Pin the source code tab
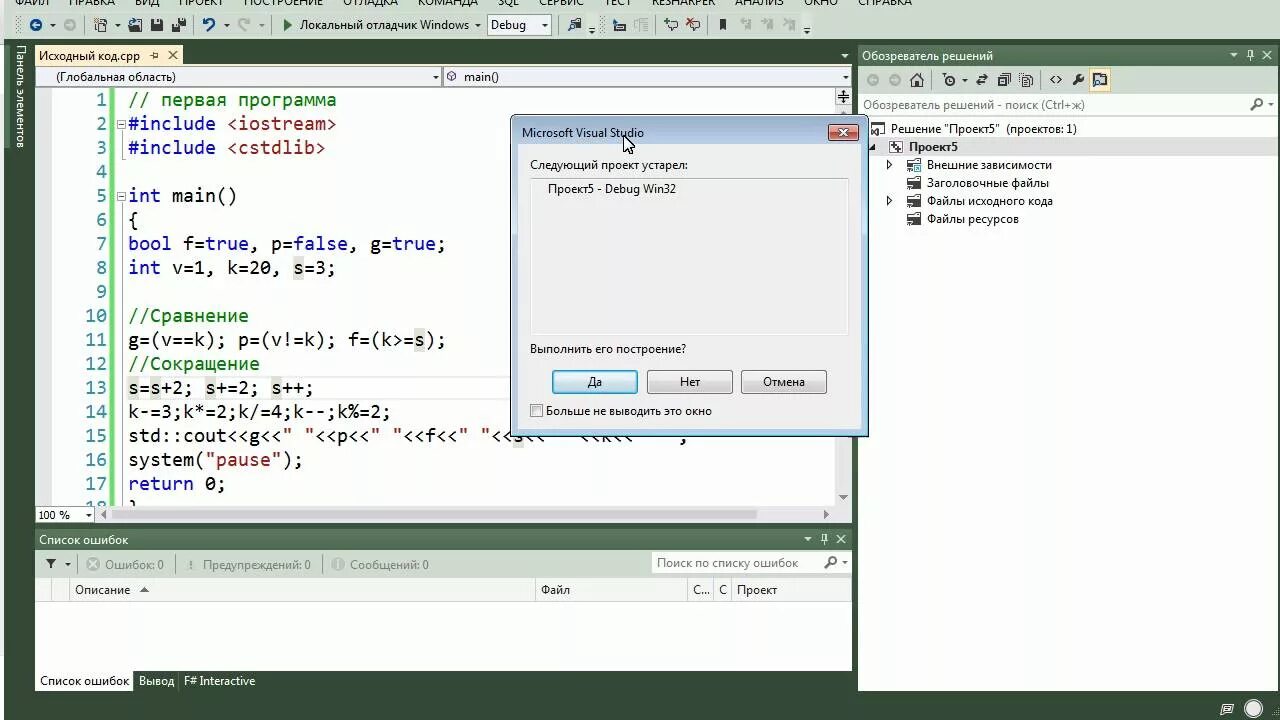Image resolution: width=1280 pixels, height=720 pixels. click(x=155, y=56)
